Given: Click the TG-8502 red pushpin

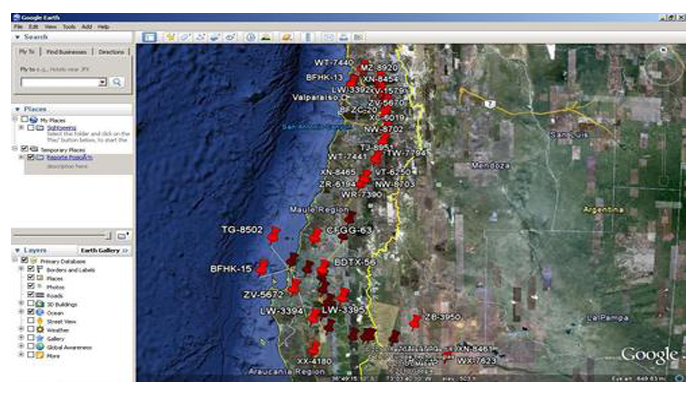Looking at the screenshot, I should click(273, 235).
